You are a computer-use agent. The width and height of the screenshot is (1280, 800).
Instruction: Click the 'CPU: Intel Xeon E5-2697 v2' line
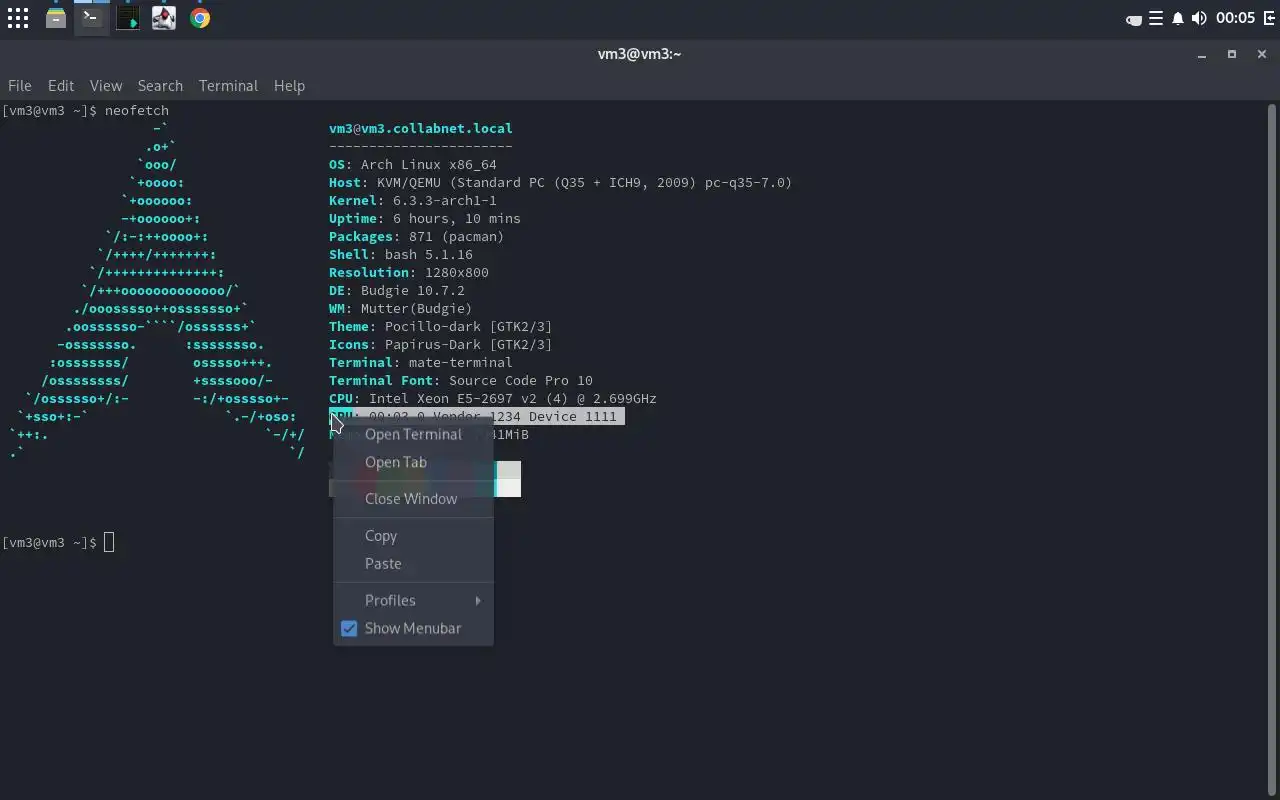(x=493, y=398)
